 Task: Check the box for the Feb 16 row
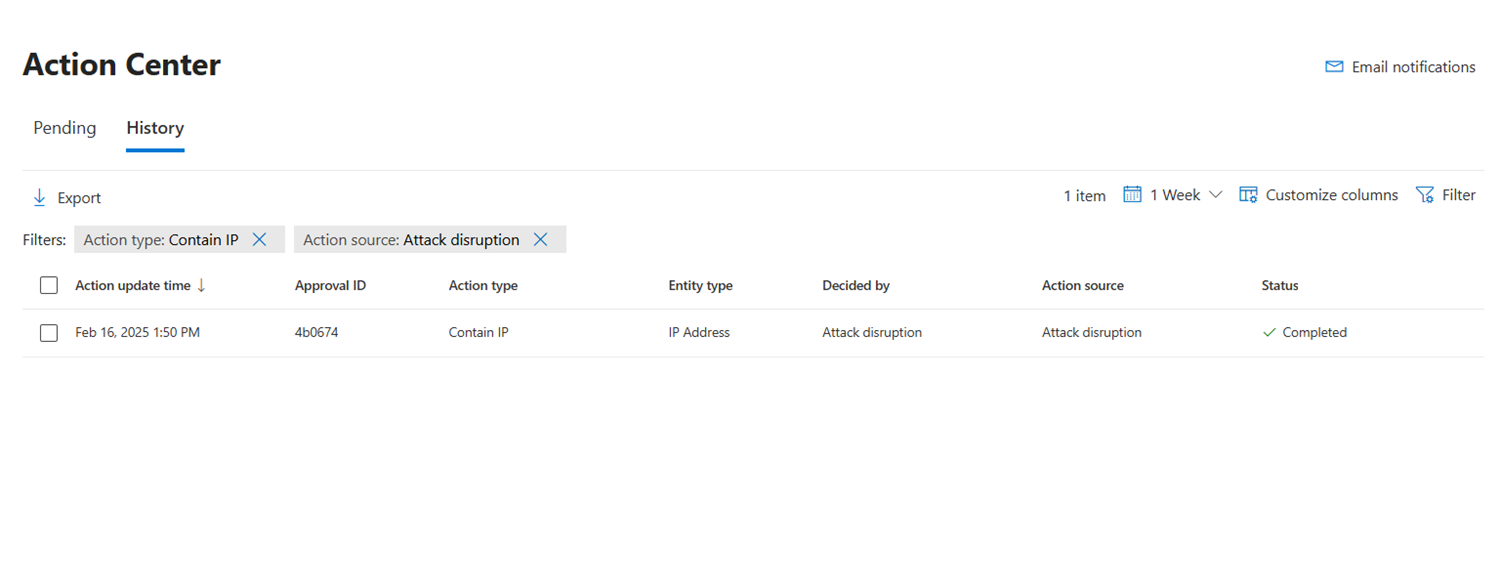coord(49,333)
